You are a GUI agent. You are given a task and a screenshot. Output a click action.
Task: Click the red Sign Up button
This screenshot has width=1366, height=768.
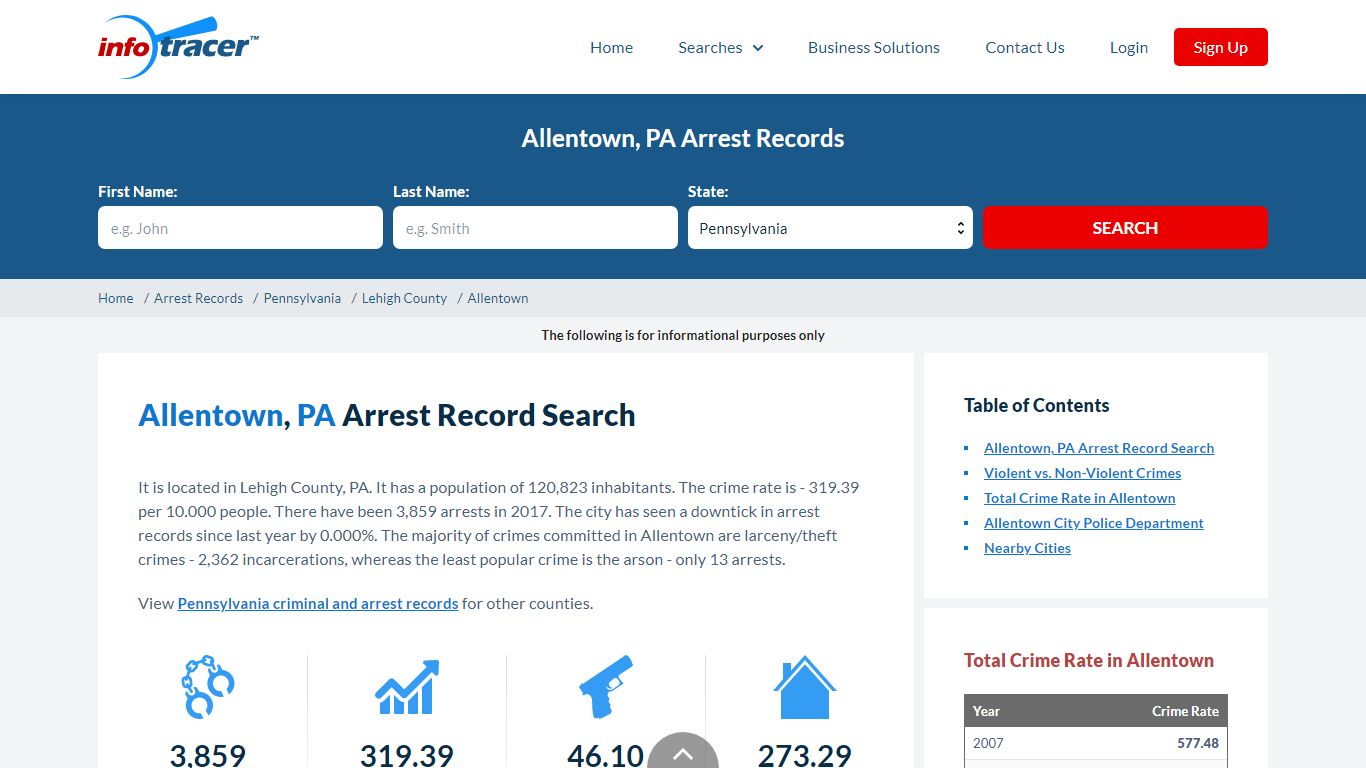tap(1221, 47)
